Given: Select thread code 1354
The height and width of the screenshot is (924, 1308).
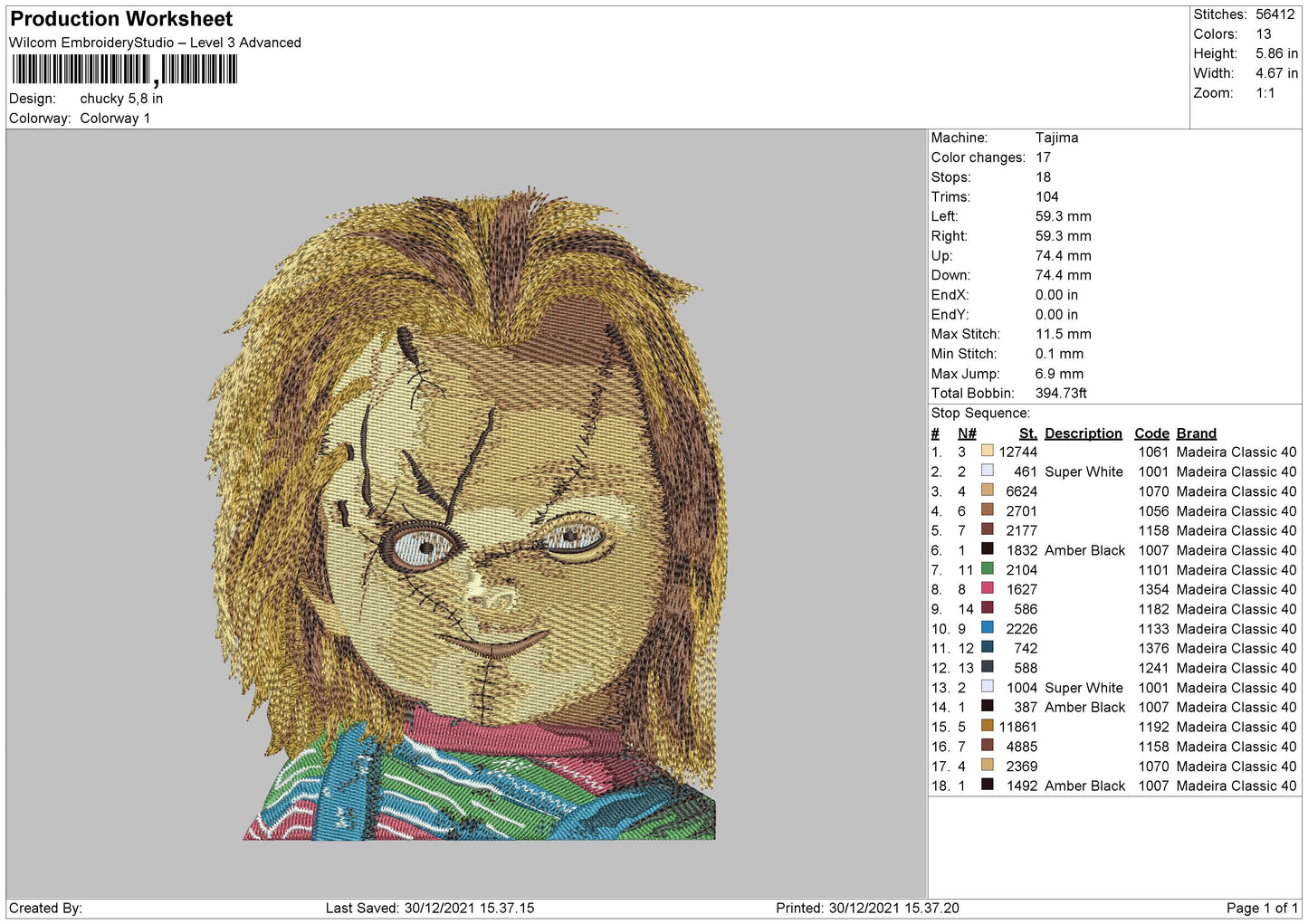Looking at the screenshot, I should point(1153,590).
